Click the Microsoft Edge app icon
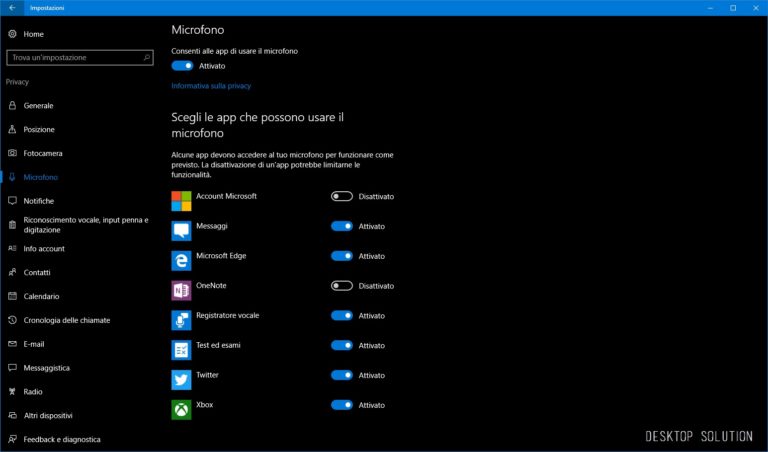The width and height of the screenshot is (768, 452). (181, 260)
